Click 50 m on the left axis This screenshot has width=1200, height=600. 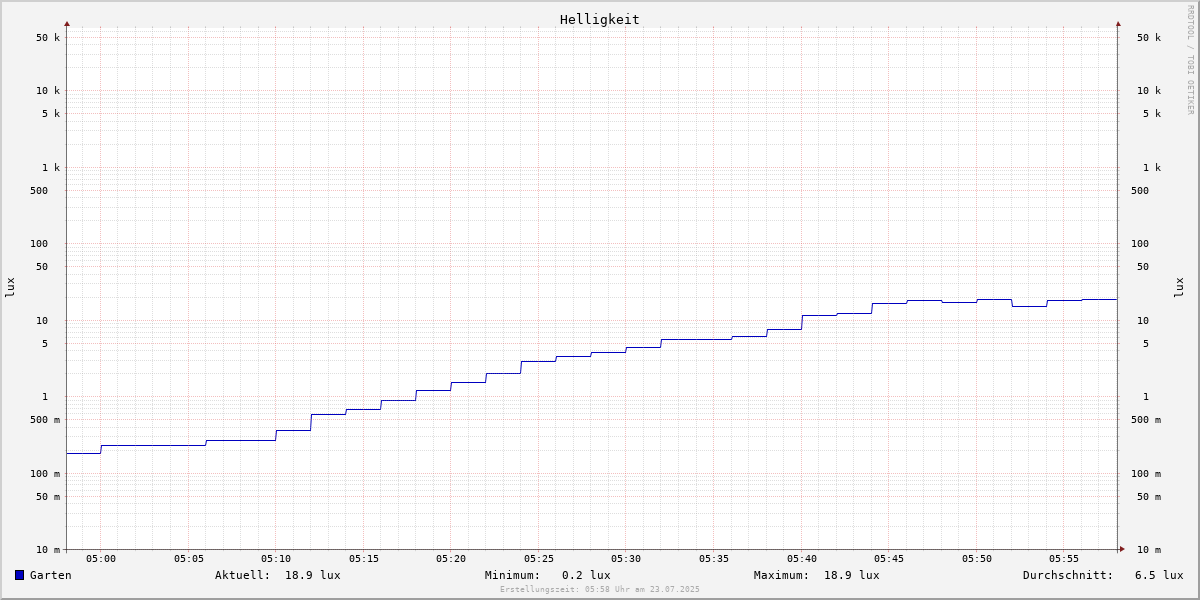[48, 497]
